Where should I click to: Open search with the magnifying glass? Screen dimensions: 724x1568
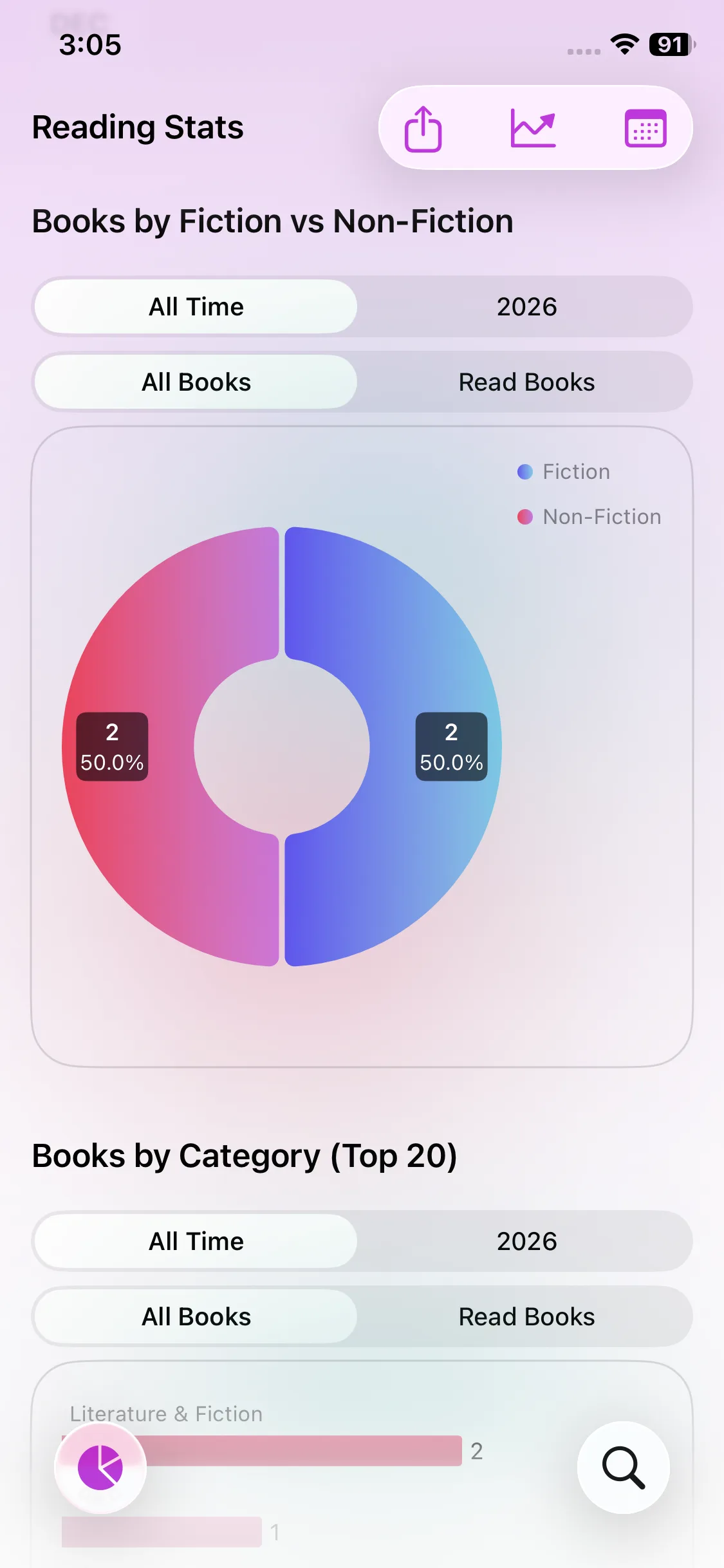pyautogui.click(x=623, y=1468)
